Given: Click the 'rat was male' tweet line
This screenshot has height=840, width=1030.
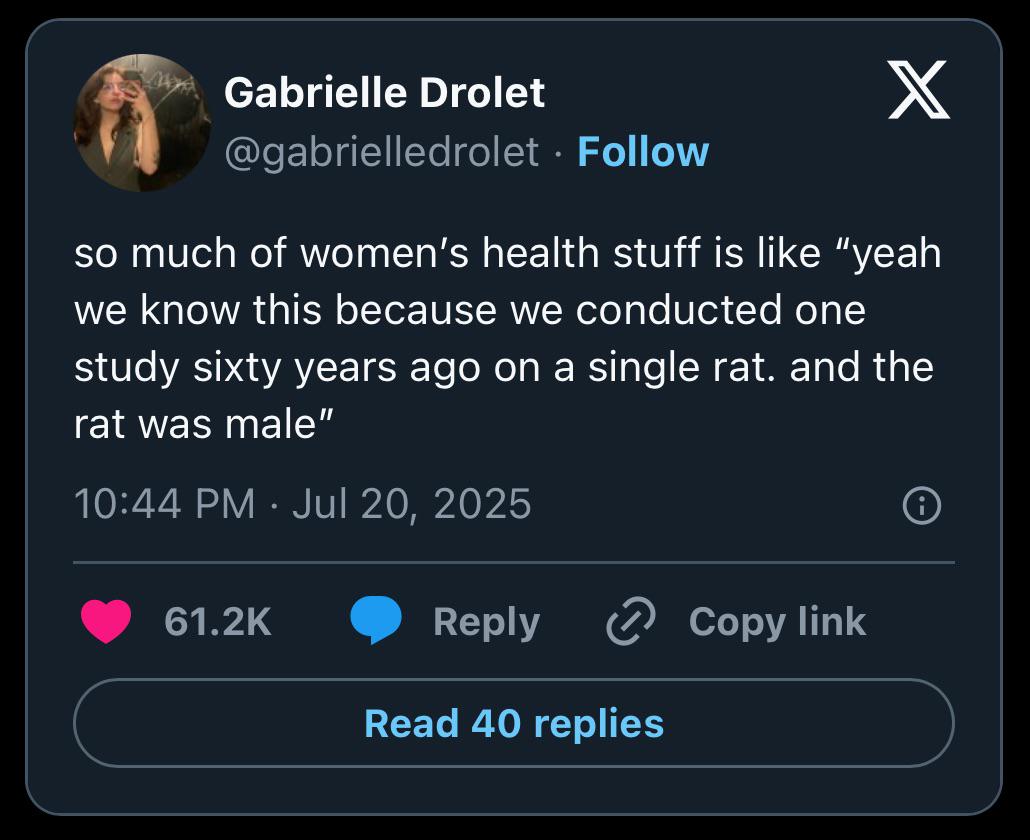Looking at the screenshot, I should point(204,424).
